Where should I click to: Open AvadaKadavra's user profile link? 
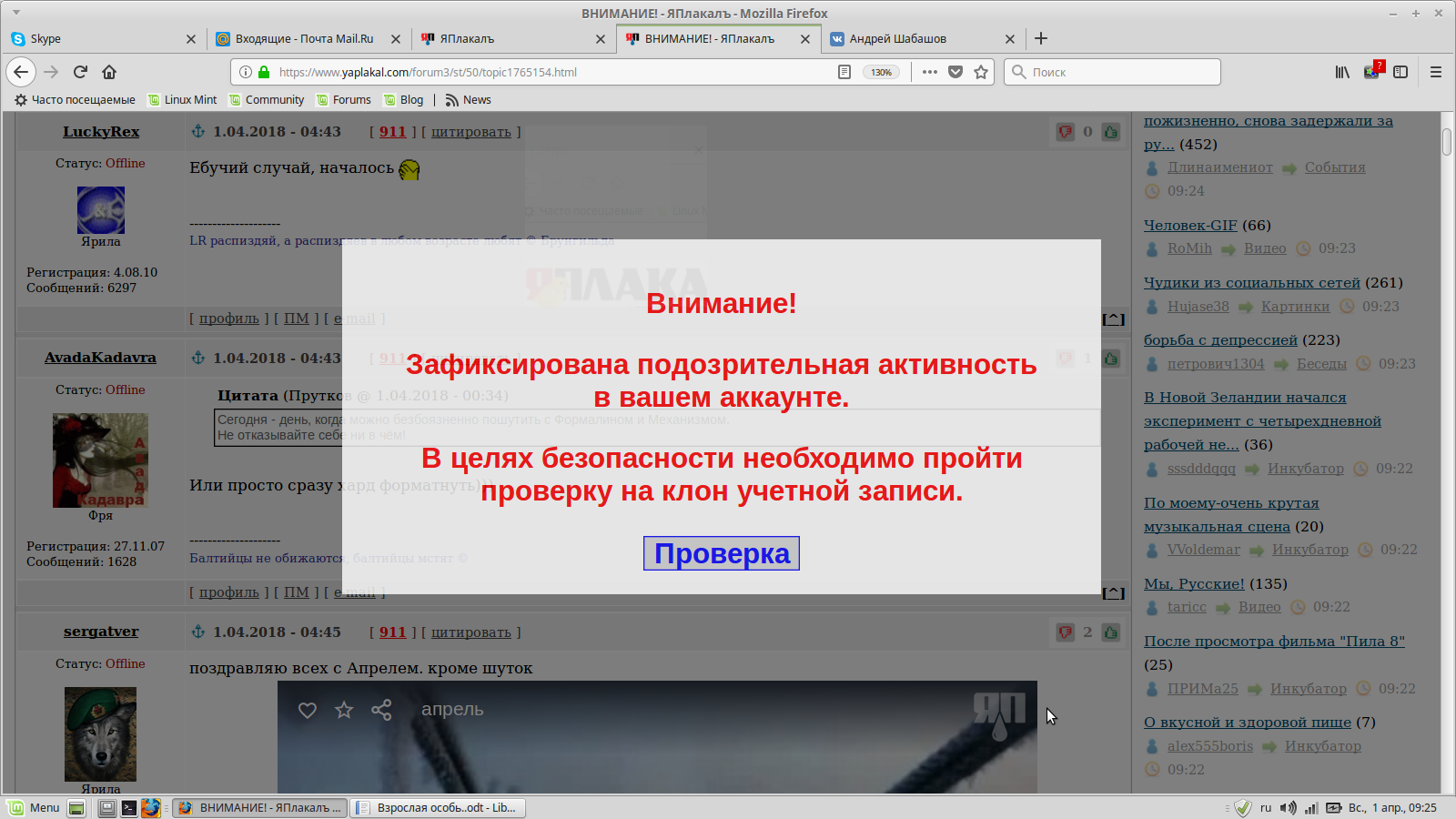(100, 358)
